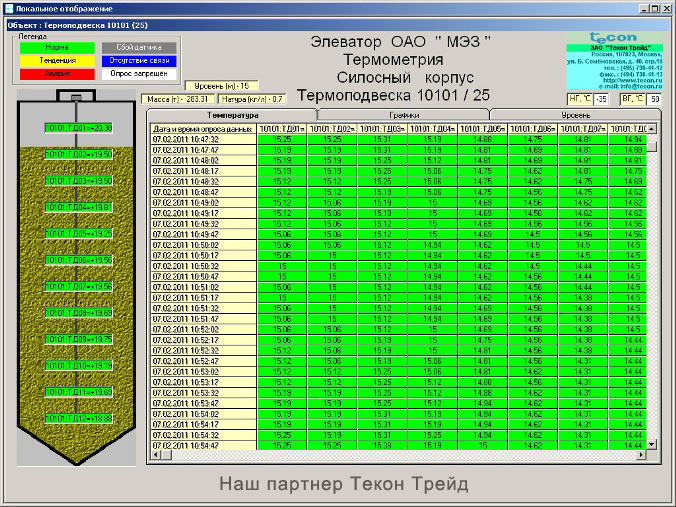
Task: Click the Натура (кг/л) - 0.7 indicator
Action: tap(252, 99)
